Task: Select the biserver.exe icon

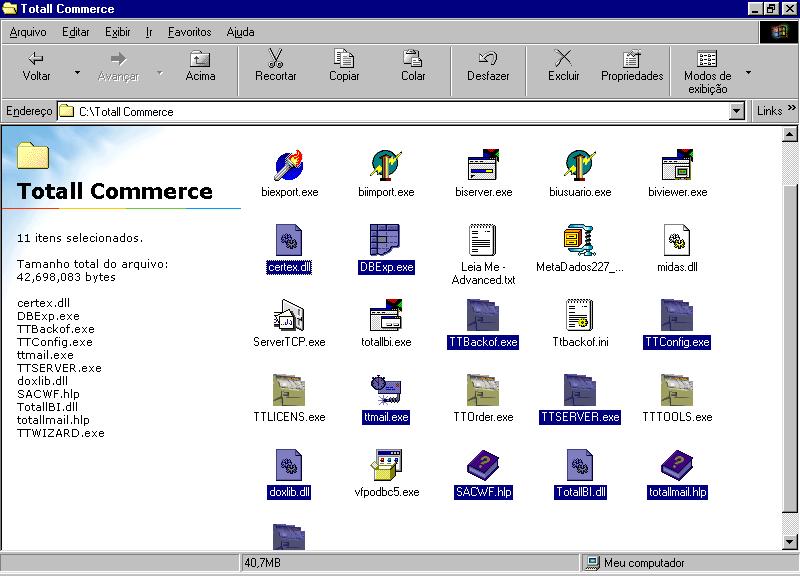Action: click(483, 165)
